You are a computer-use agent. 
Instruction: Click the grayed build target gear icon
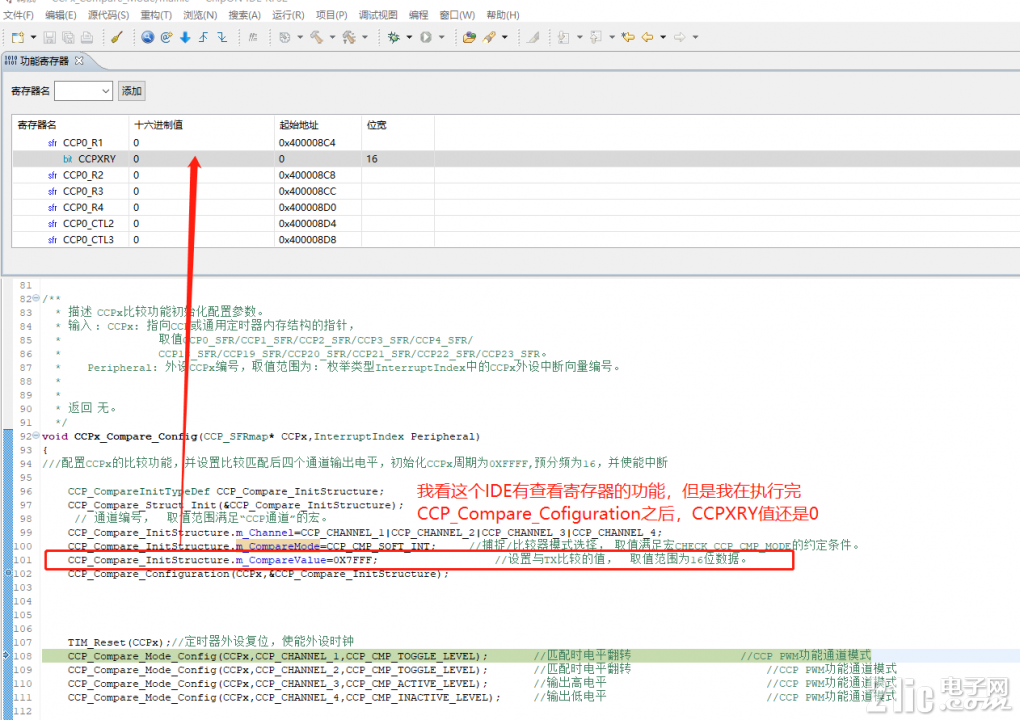284,38
